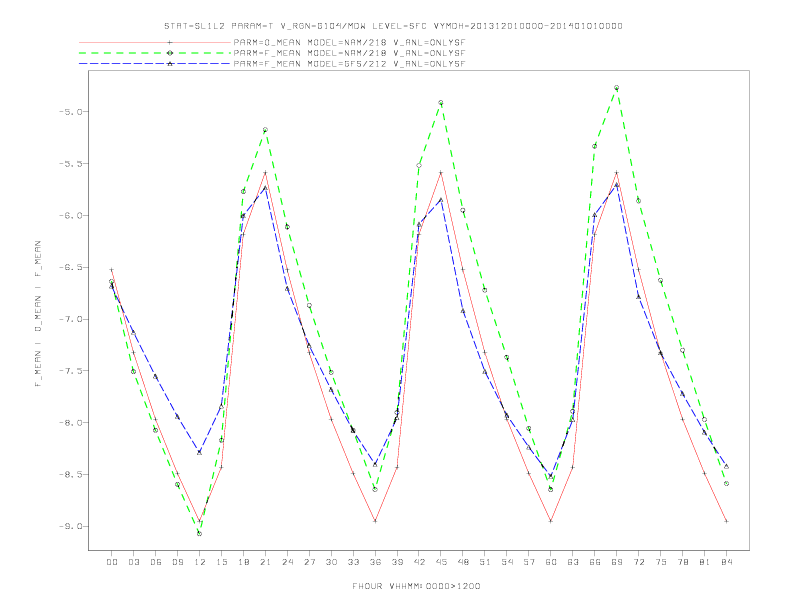
Task: Click x-axis tick label 09
Action: pyautogui.click(x=177, y=562)
